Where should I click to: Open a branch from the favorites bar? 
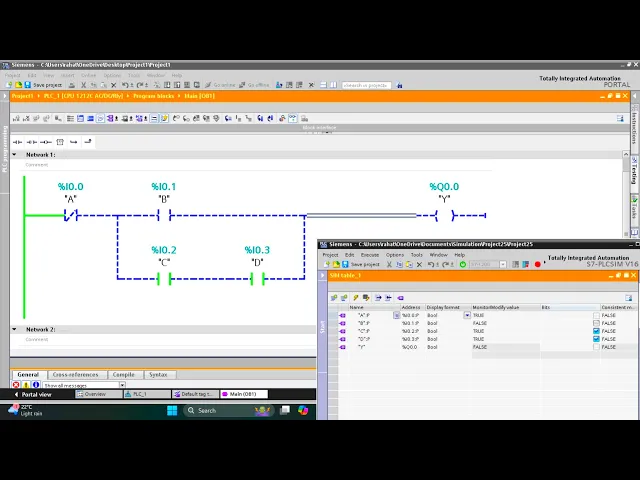[x=73, y=142]
